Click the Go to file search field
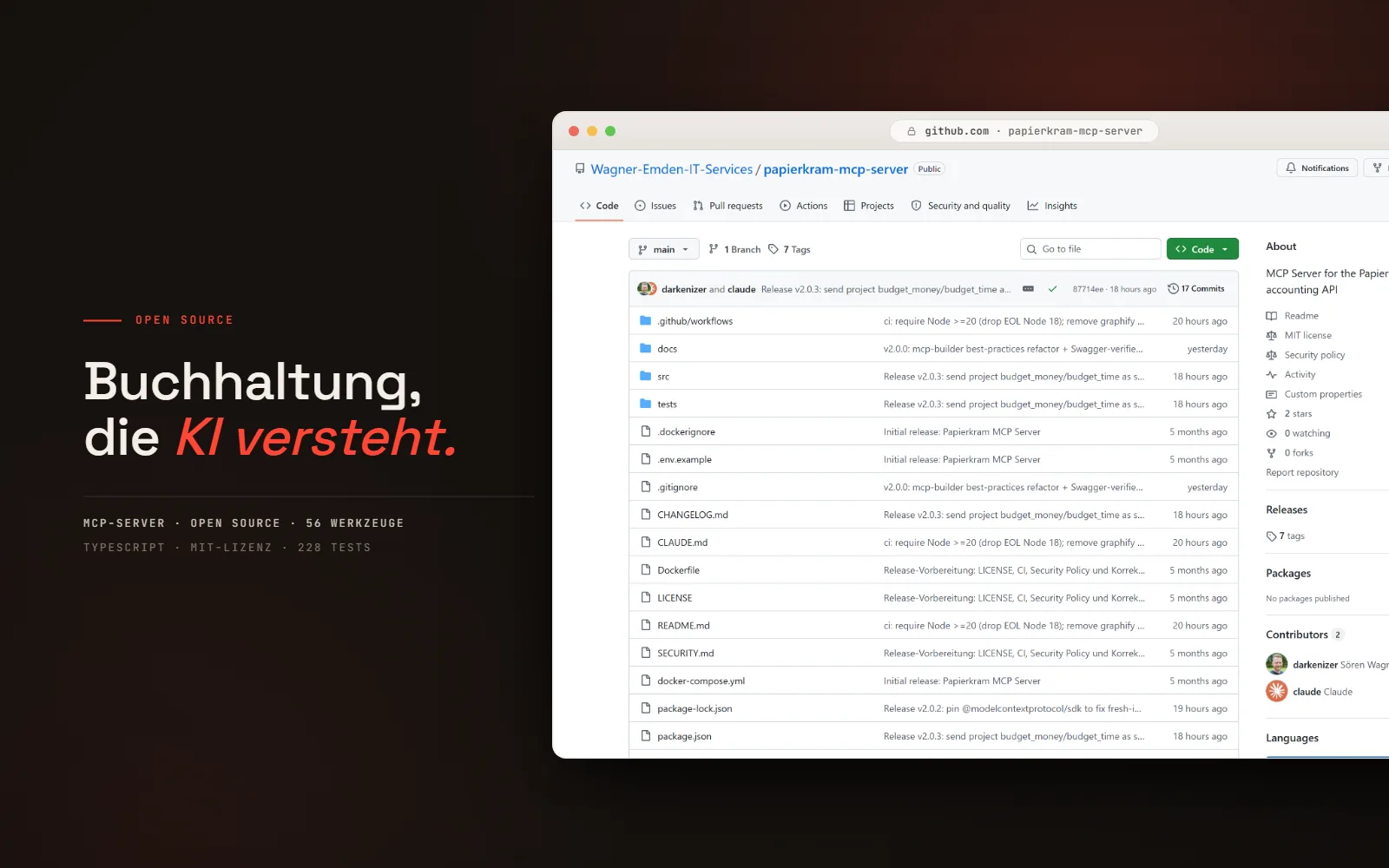This screenshot has height=868, width=1389. (x=1090, y=249)
